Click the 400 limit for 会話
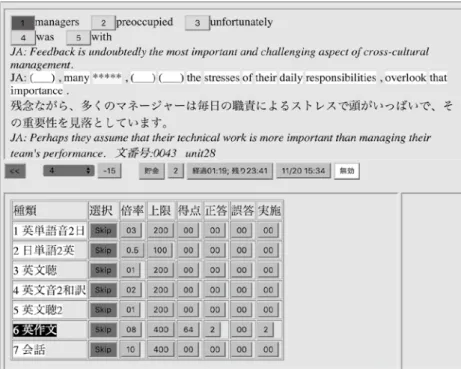This screenshot has height=369, width=461. pos(161,350)
